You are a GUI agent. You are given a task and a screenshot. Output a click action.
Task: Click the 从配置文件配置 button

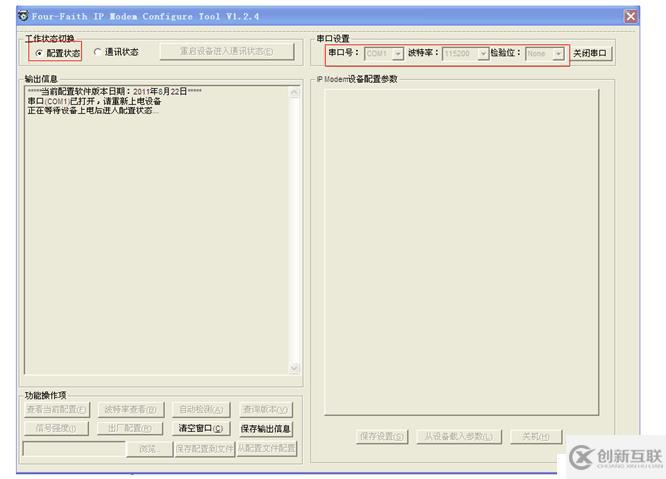click(267, 448)
